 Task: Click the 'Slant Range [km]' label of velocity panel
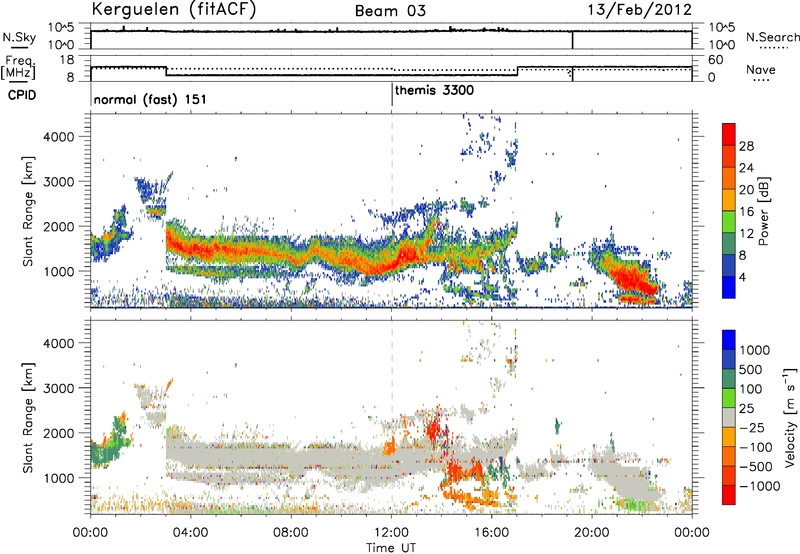(x=28, y=418)
